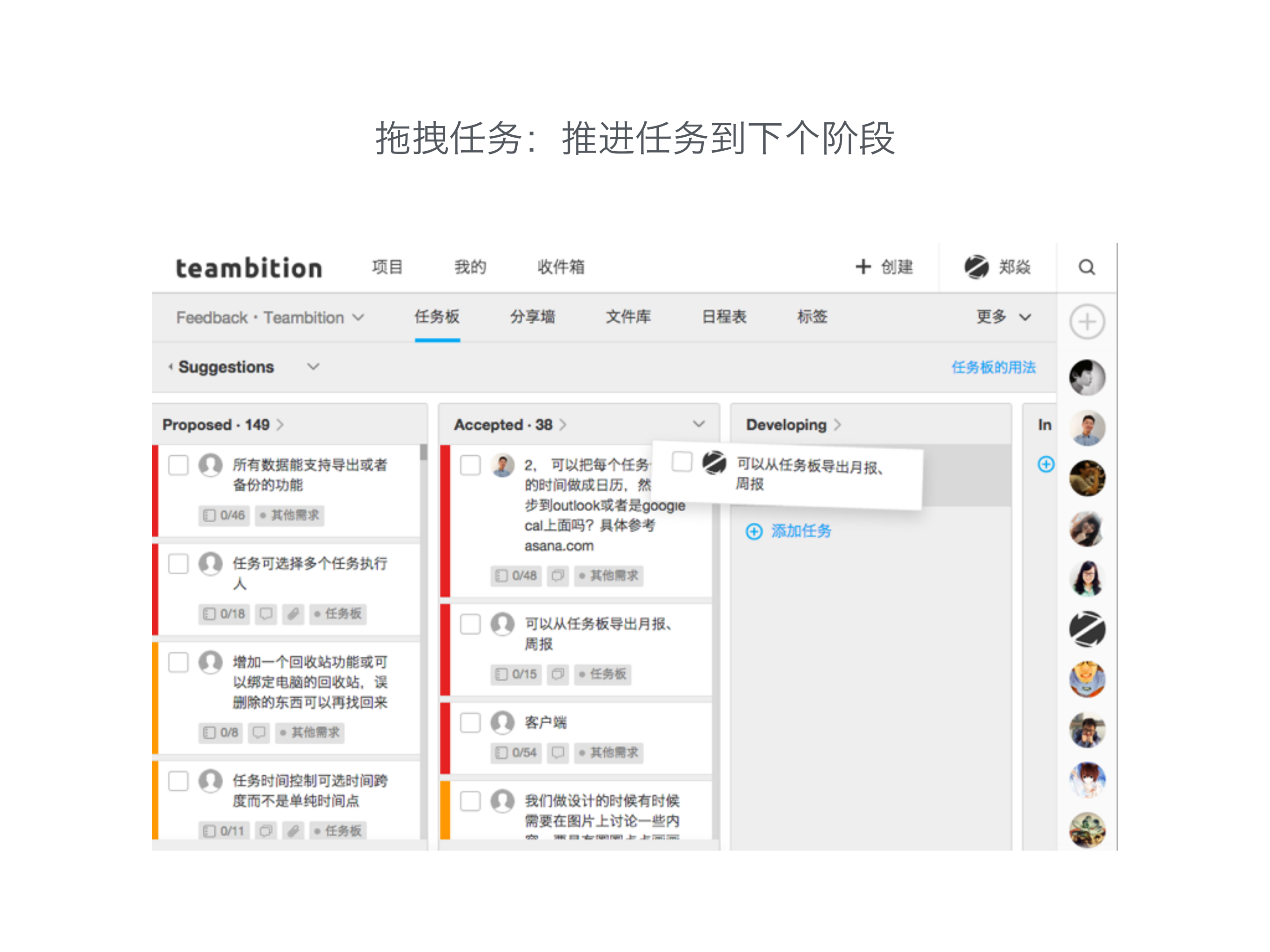Check the checkbox on the dragged 可以从任务板导出月报 card
1270x952 pixels.
click(x=682, y=462)
